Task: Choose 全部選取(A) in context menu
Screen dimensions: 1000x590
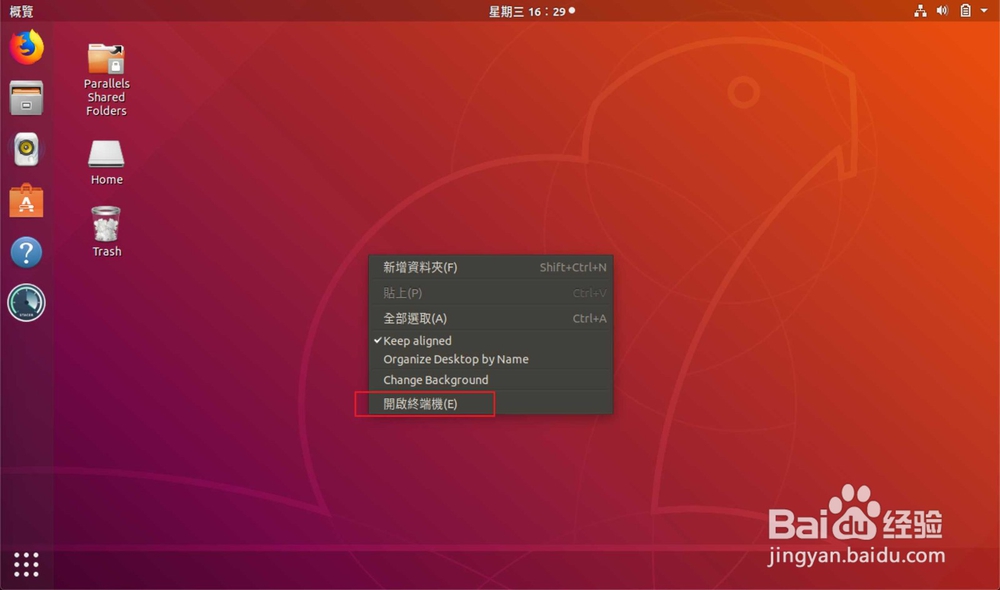Action: point(490,318)
